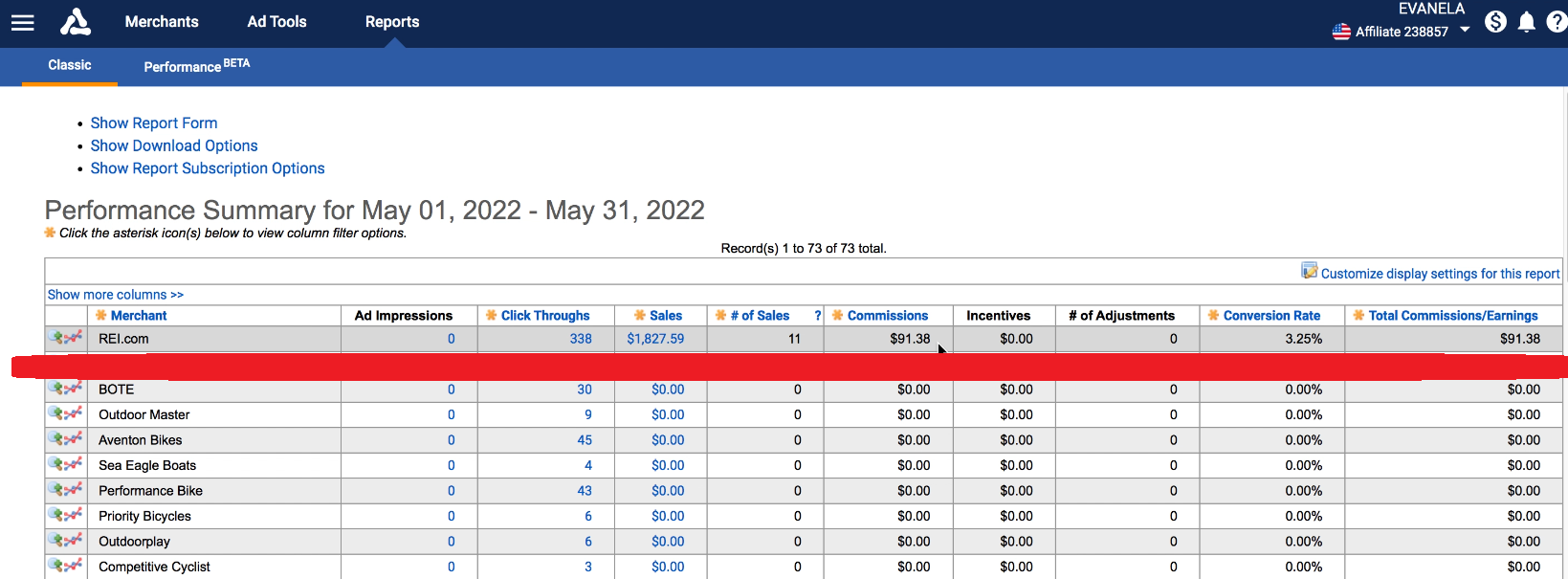The image size is (1568, 579).
Task: Expand the Affiliate 238857 account dropdown arrow
Action: (1465, 31)
